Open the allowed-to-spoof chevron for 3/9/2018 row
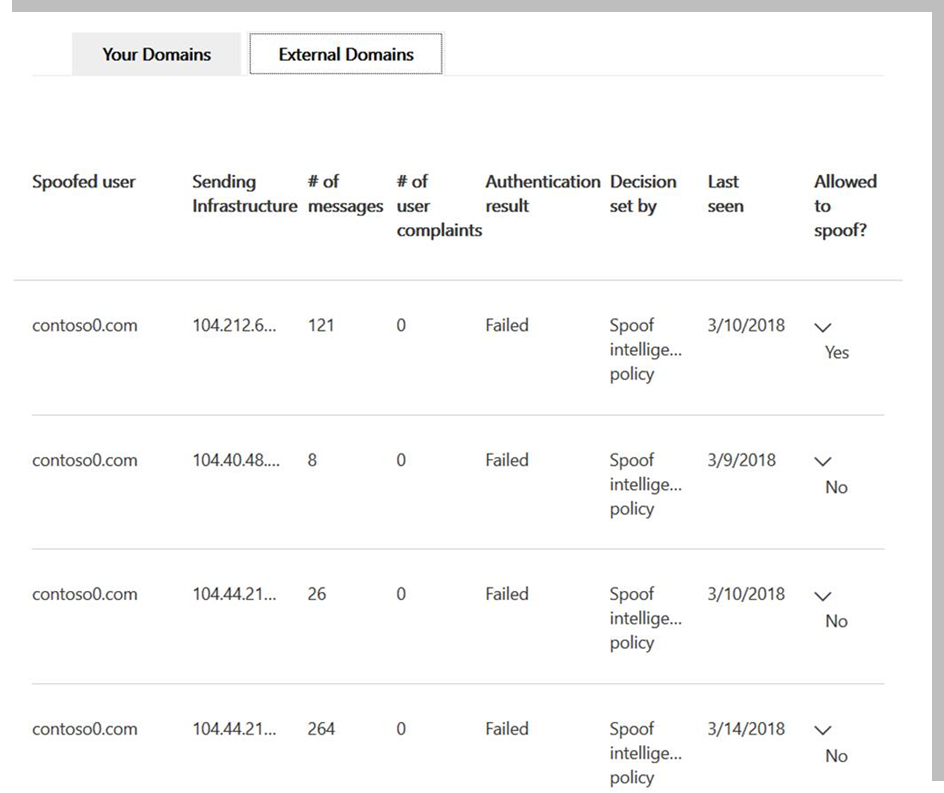Viewport: 944px width, 793px height. [x=822, y=462]
